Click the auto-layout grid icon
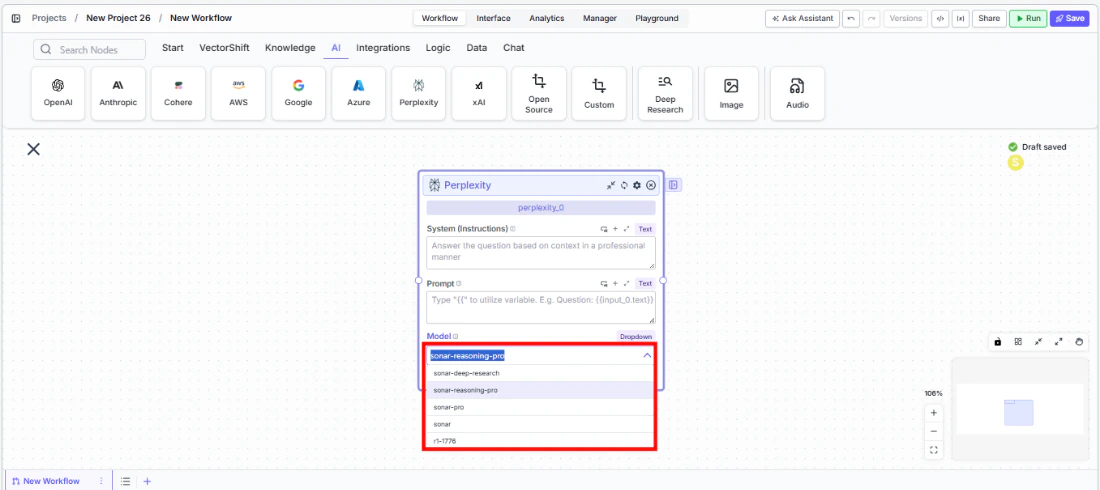1100x490 pixels. (1018, 342)
